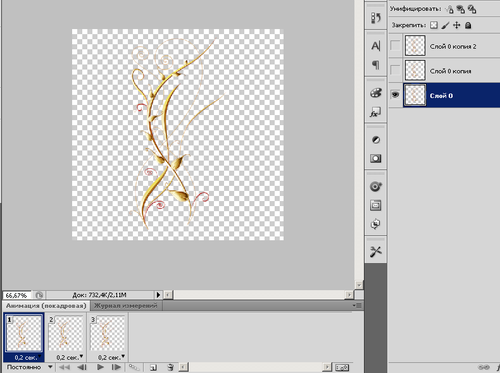Open frame 1 delay dropdown 0,2 сек.
The height and width of the screenshot is (373, 500).
(28, 357)
